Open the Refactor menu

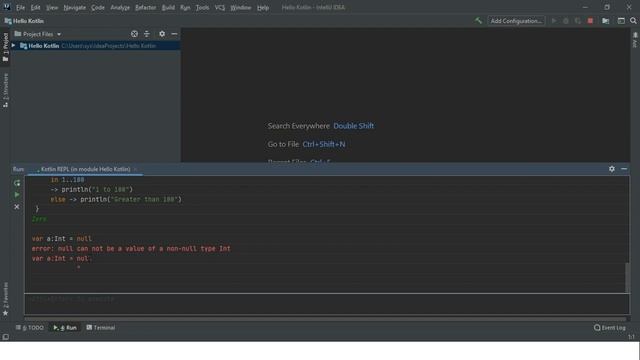146,7
